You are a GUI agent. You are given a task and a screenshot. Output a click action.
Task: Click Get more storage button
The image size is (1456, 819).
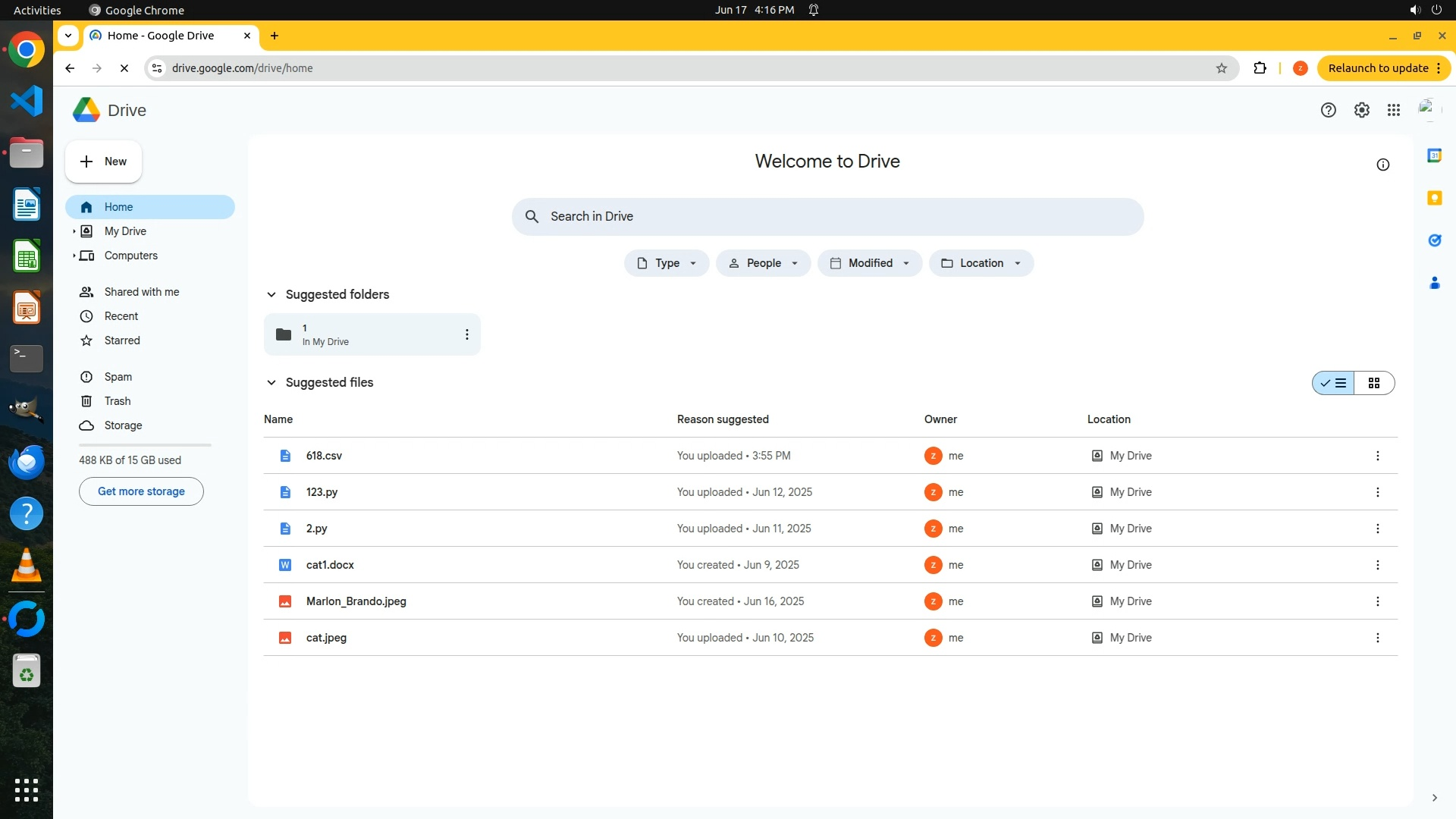141,491
